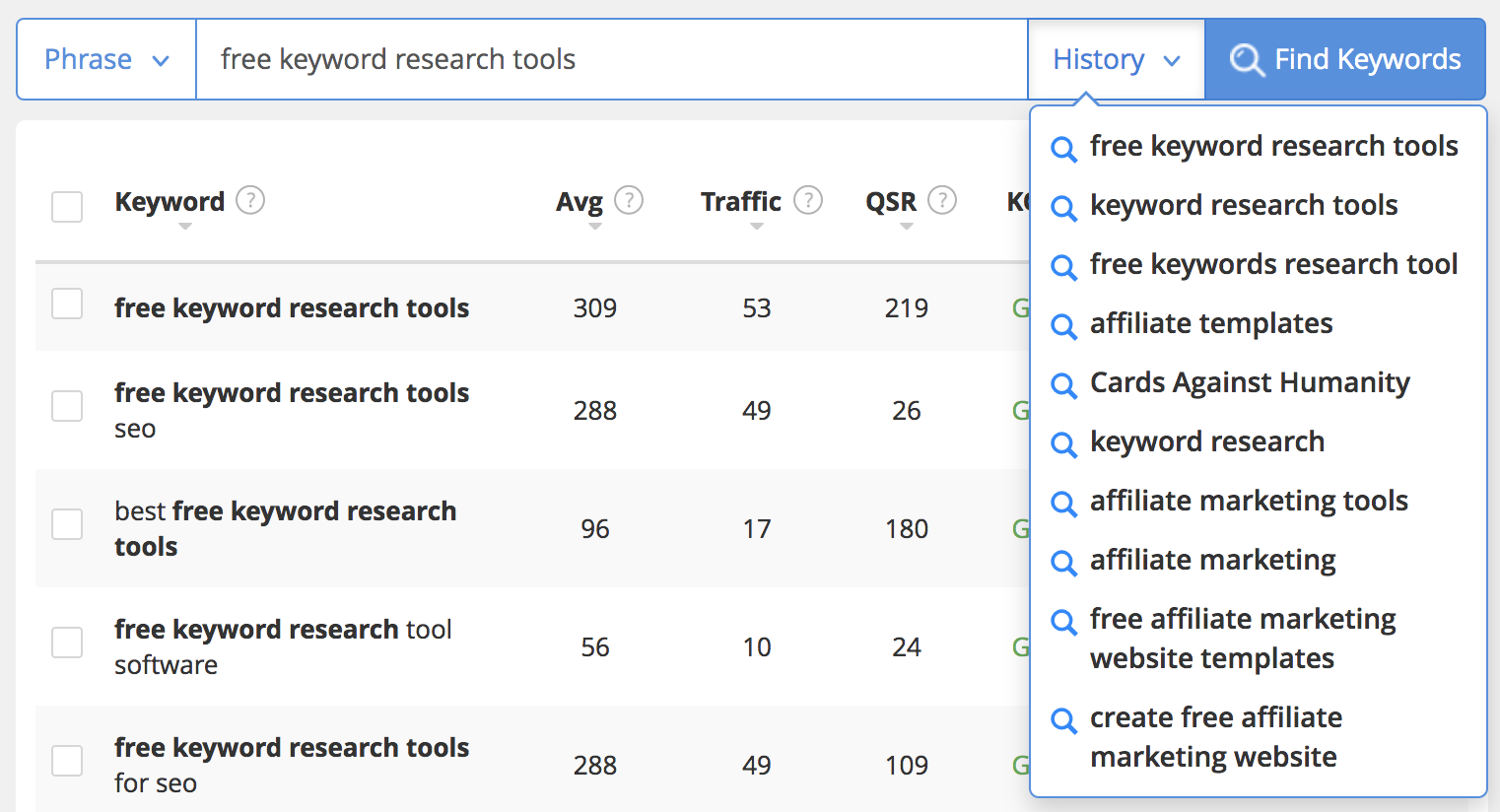The image size is (1500, 812).
Task: Select checkbox for 'best free keyword research tools'
Action: pos(67,524)
